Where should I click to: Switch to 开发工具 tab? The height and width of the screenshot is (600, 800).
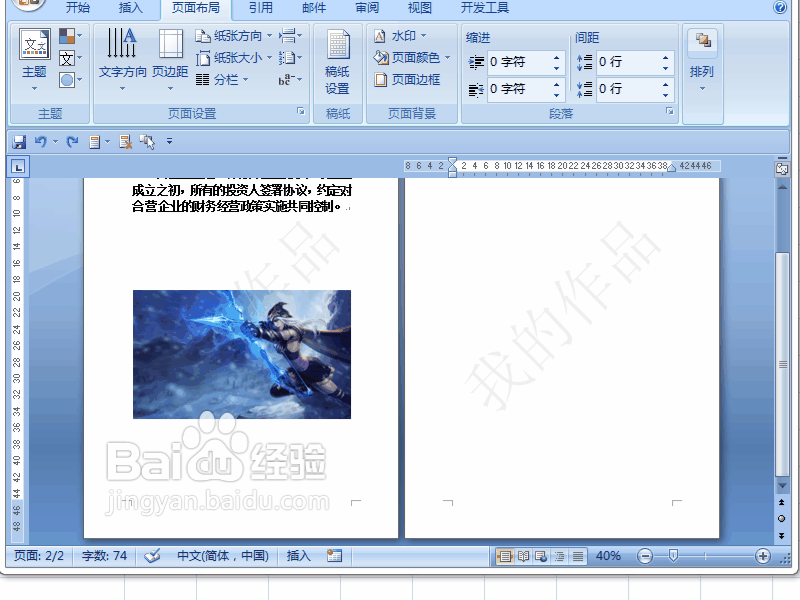[485, 8]
